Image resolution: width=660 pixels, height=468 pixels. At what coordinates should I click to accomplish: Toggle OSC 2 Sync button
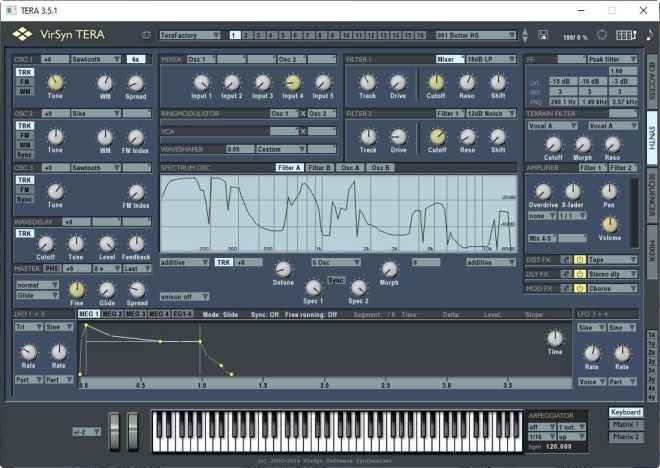(x=24, y=154)
